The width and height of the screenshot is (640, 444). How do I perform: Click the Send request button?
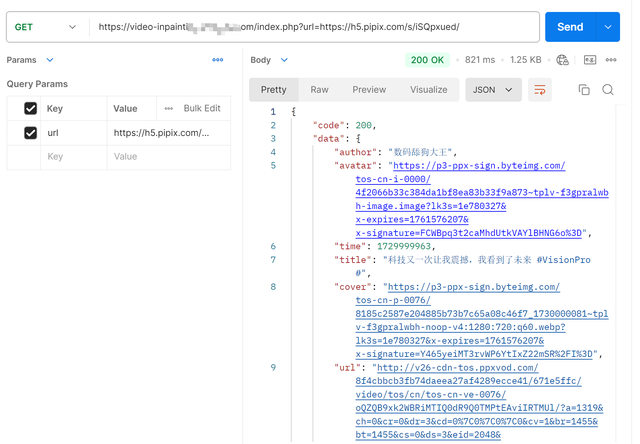570,27
